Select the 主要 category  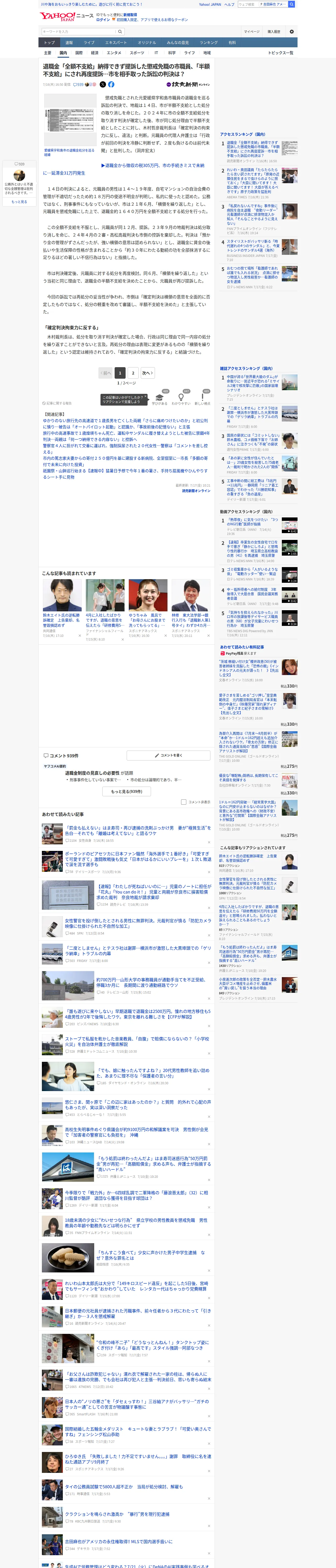click(x=48, y=53)
